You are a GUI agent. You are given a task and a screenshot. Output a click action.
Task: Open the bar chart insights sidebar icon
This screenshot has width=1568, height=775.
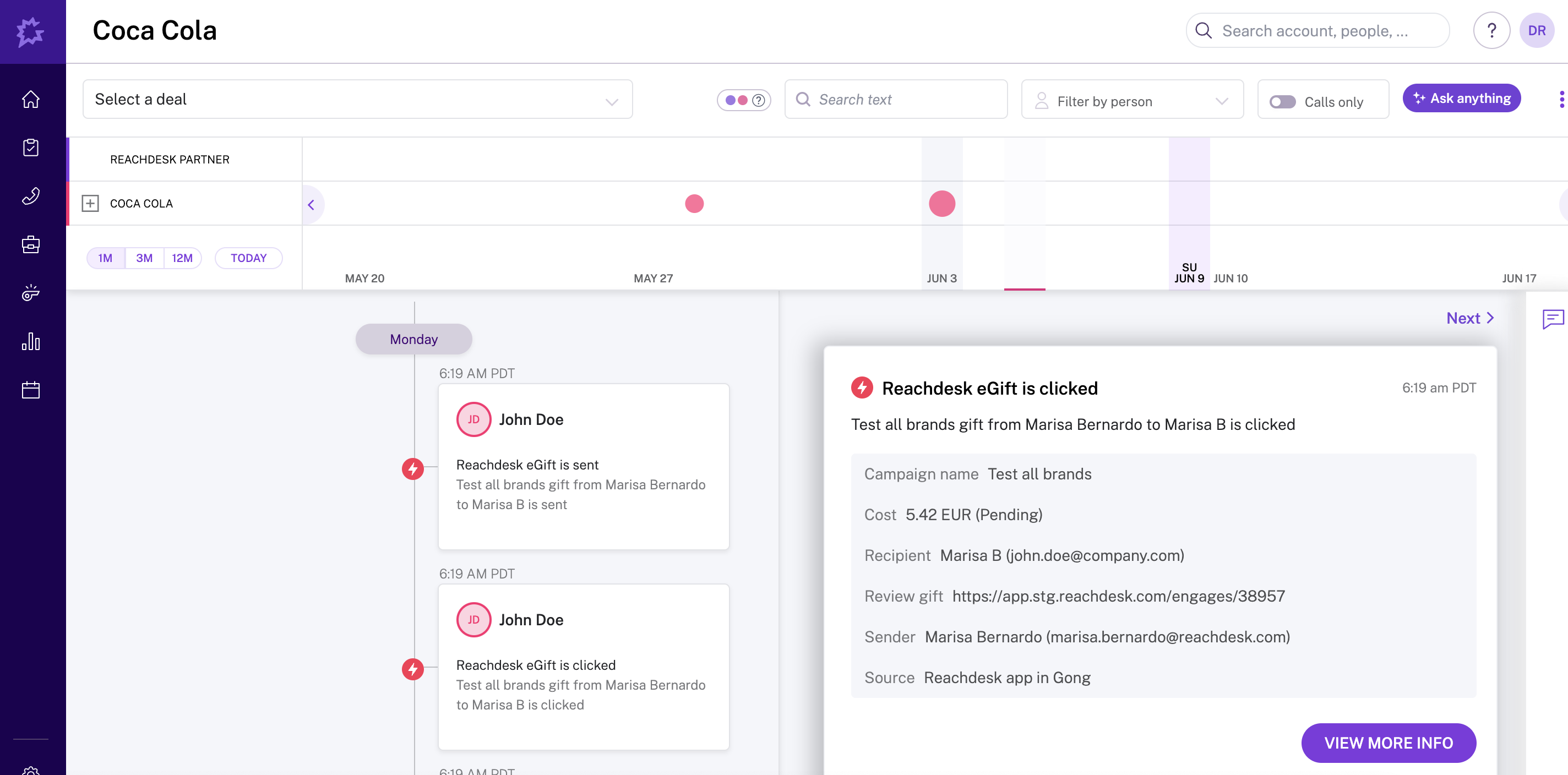pyautogui.click(x=30, y=341)
